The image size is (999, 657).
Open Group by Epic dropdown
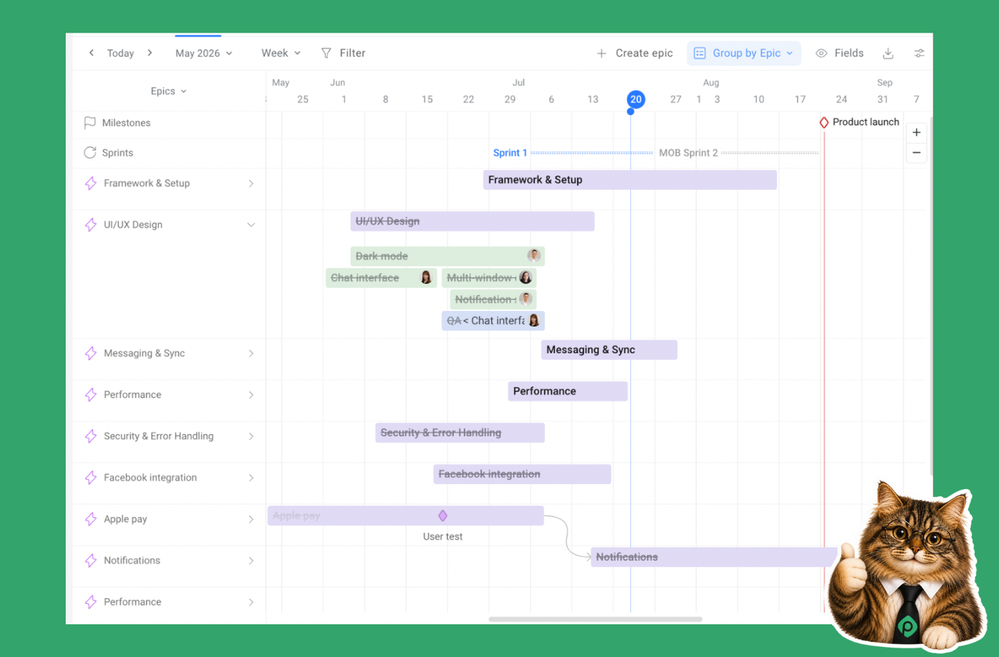[x=744, y=53]
